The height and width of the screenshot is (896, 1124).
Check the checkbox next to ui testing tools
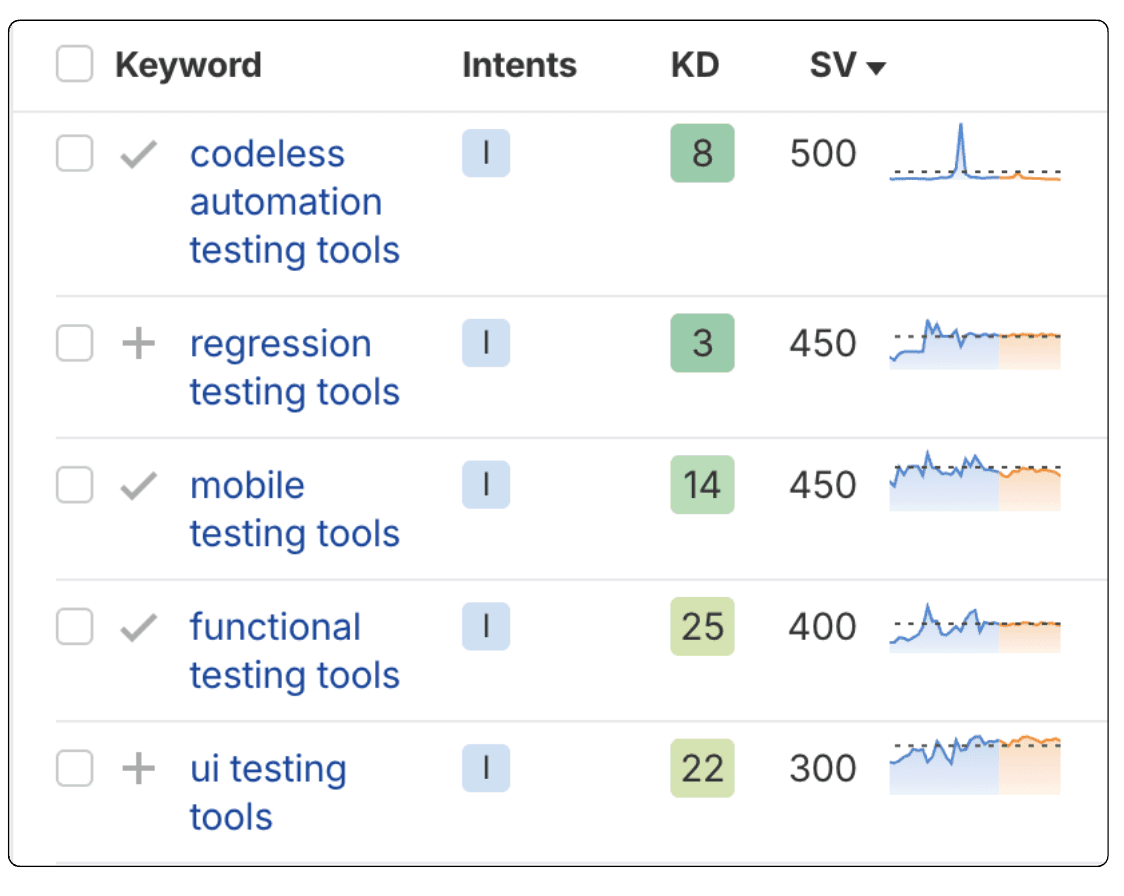click(x=75, y=769)
